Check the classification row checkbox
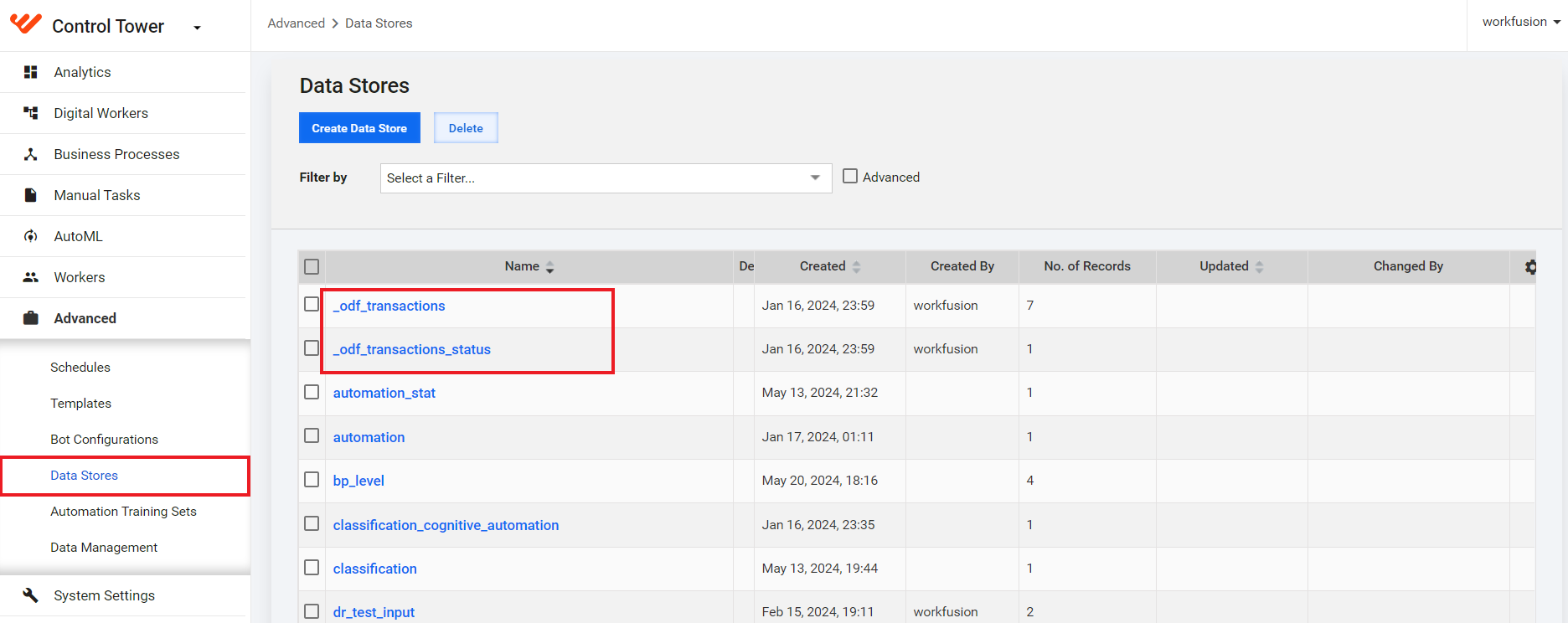 [x=312, y=567]
